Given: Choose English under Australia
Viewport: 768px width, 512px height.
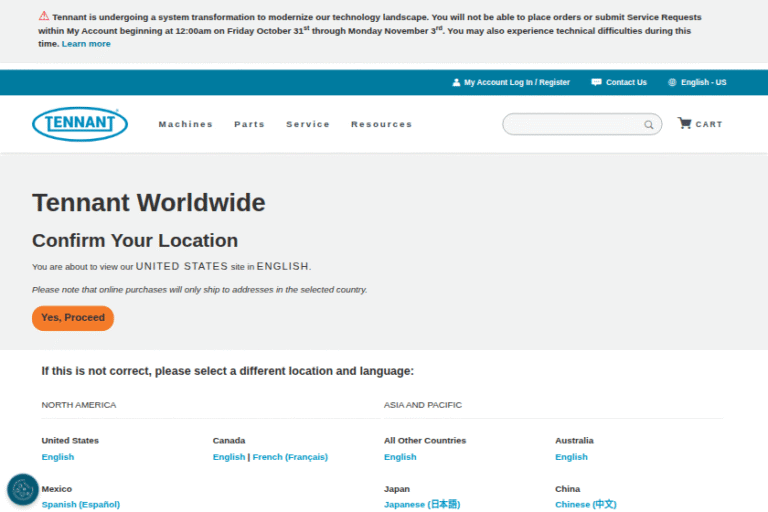Looking at the screenshot, I should 571,457.
